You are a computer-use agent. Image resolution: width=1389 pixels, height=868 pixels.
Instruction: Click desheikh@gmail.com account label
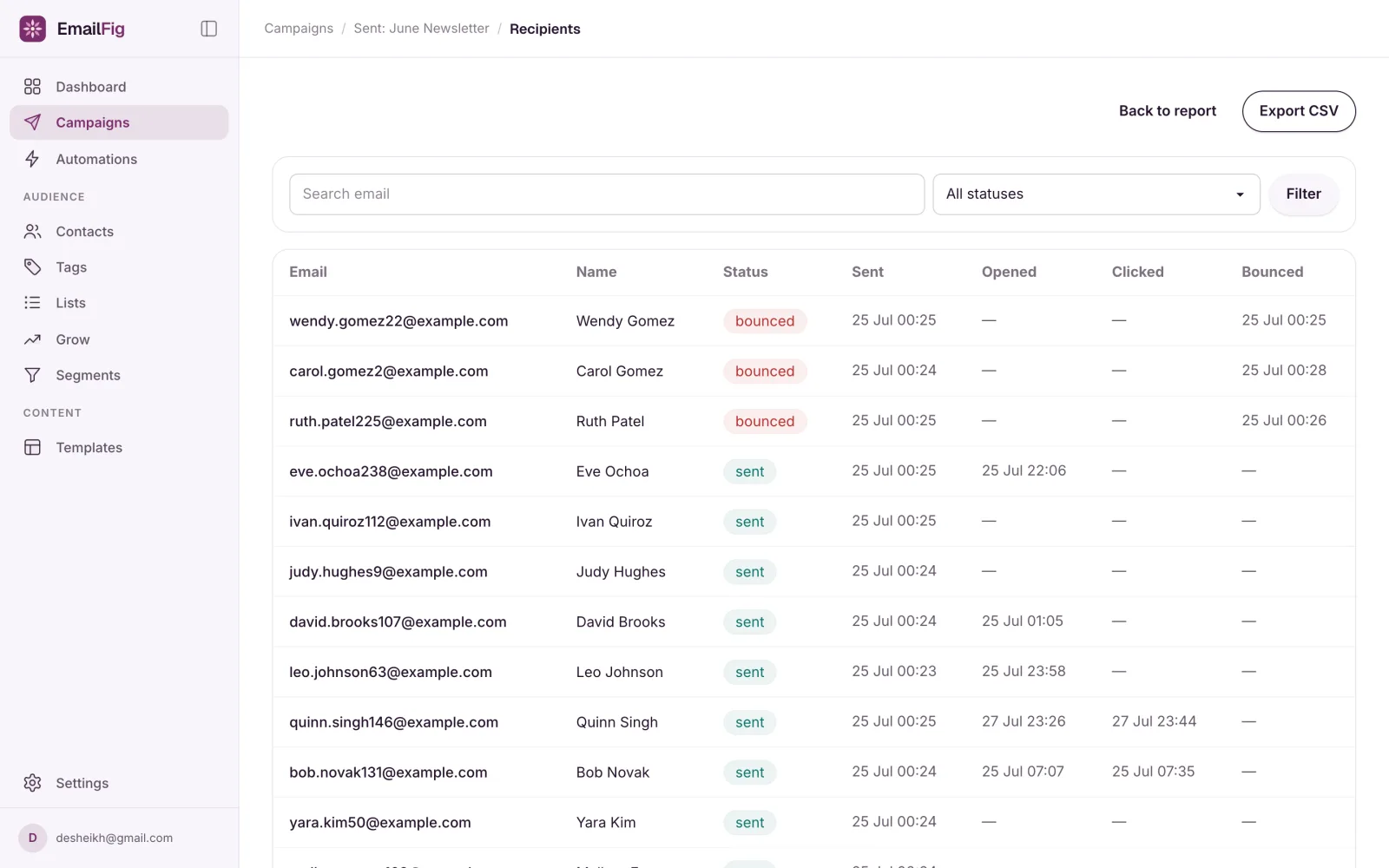tap(114, 838)
